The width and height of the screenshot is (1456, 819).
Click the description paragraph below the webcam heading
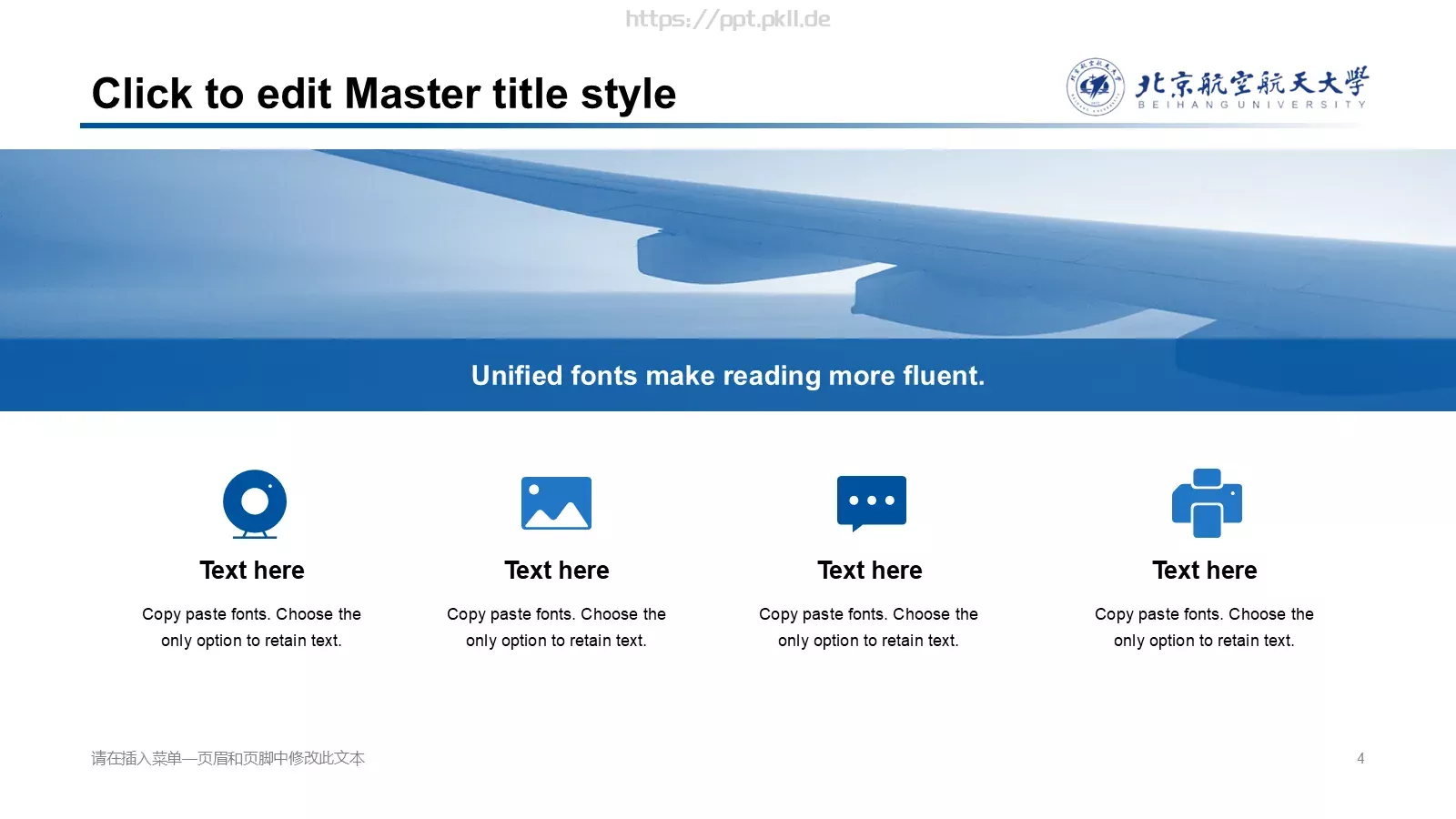coord(252,627)
